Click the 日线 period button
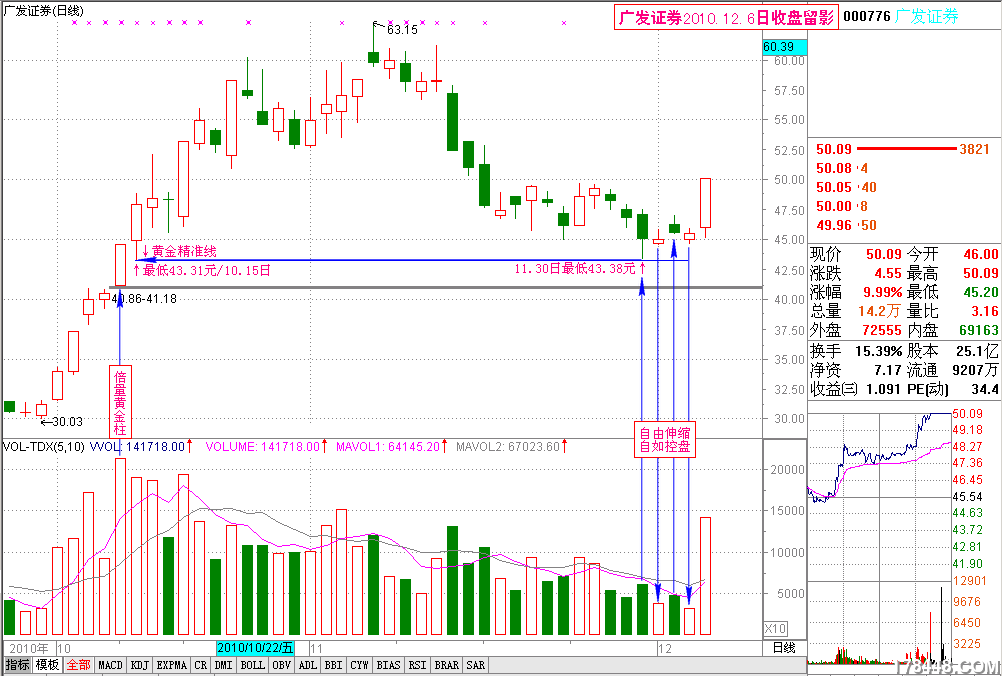The width and height of the screenshot is (1002, 676). coord(784,648)
